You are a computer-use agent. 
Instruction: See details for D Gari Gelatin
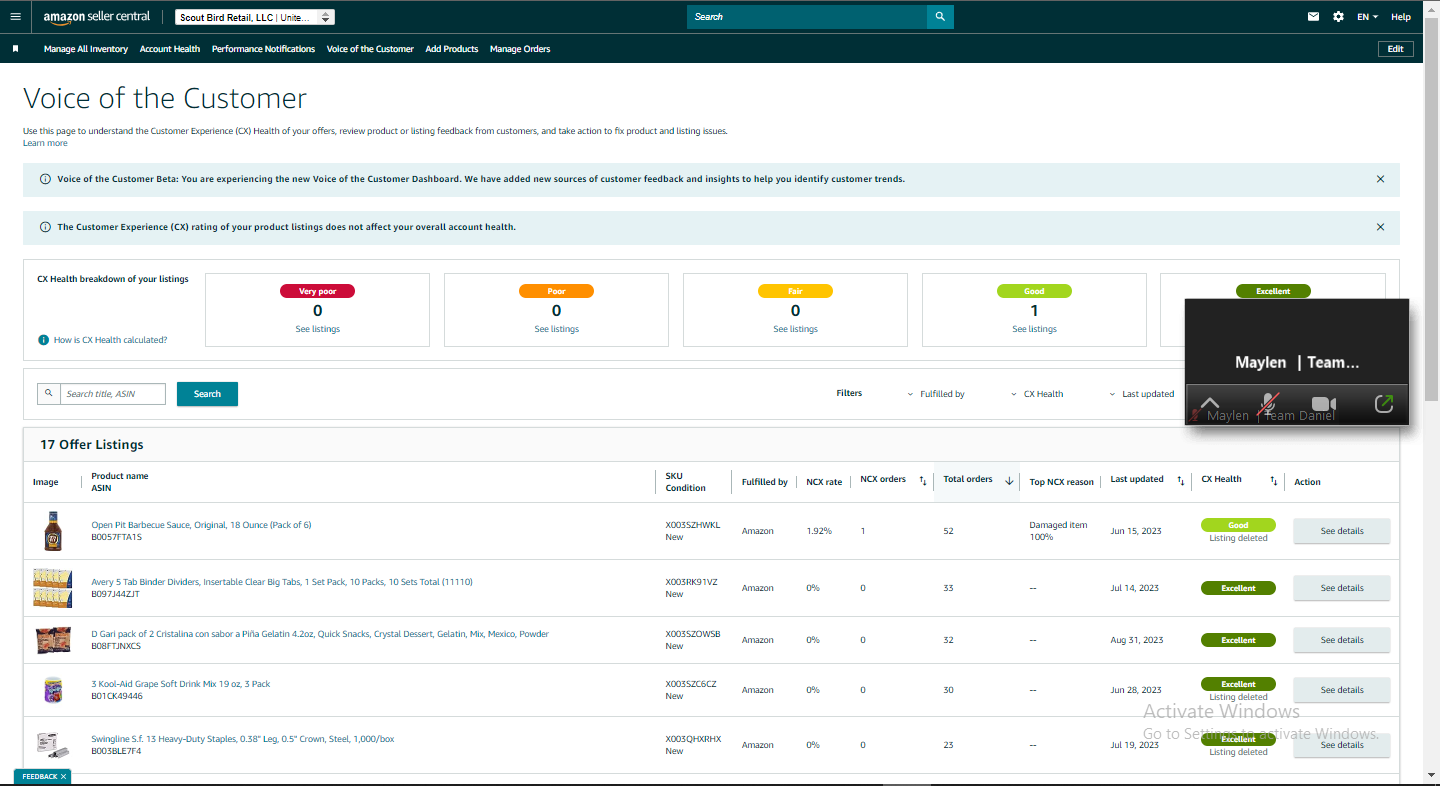(1341, 640)
